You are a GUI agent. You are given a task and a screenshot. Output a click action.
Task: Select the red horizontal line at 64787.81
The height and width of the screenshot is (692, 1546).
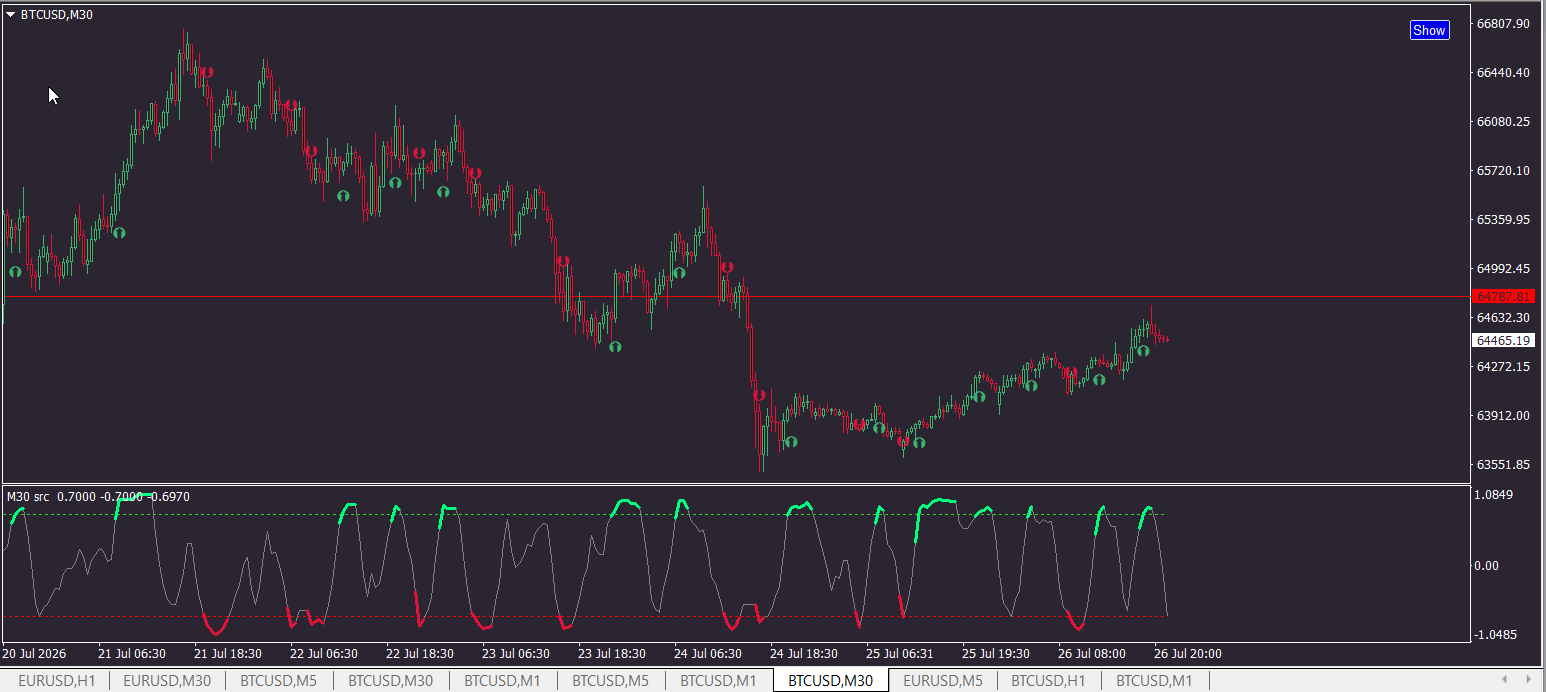pyautogui.click(x=737, y=297)
